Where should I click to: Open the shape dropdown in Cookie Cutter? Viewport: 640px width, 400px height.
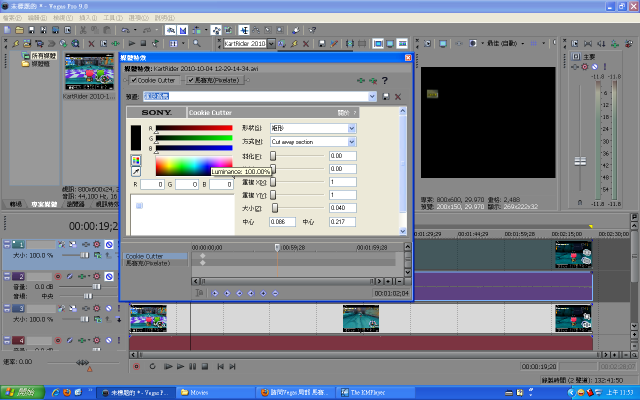click(352, 129)
